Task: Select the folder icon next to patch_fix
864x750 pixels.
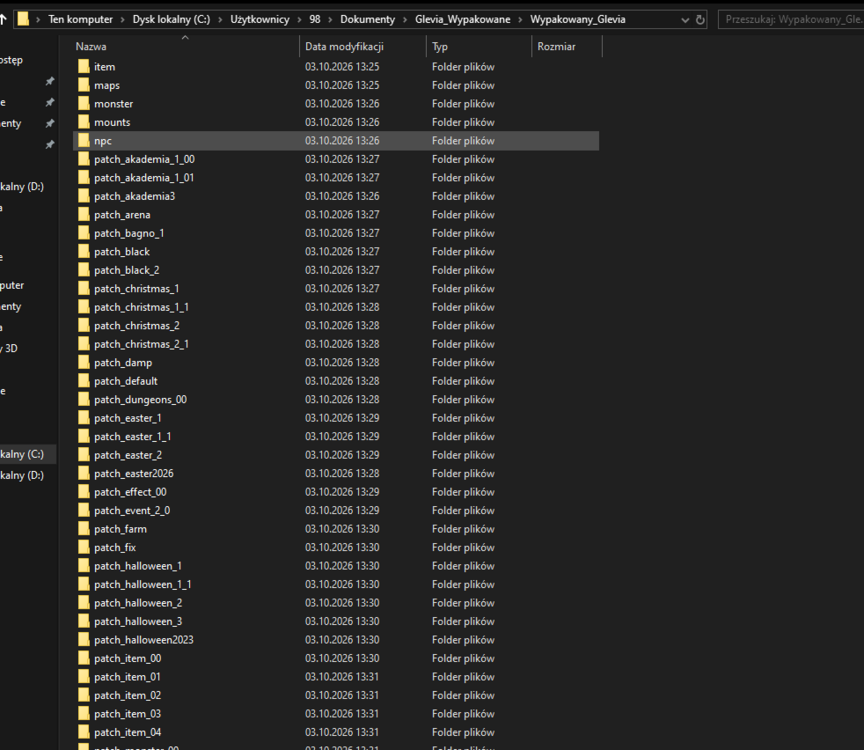Action: 84,547
